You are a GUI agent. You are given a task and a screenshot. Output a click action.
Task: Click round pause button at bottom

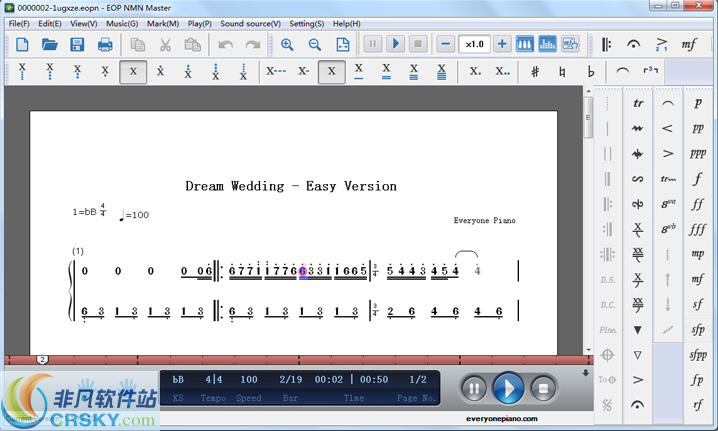(x=473, y=388)
